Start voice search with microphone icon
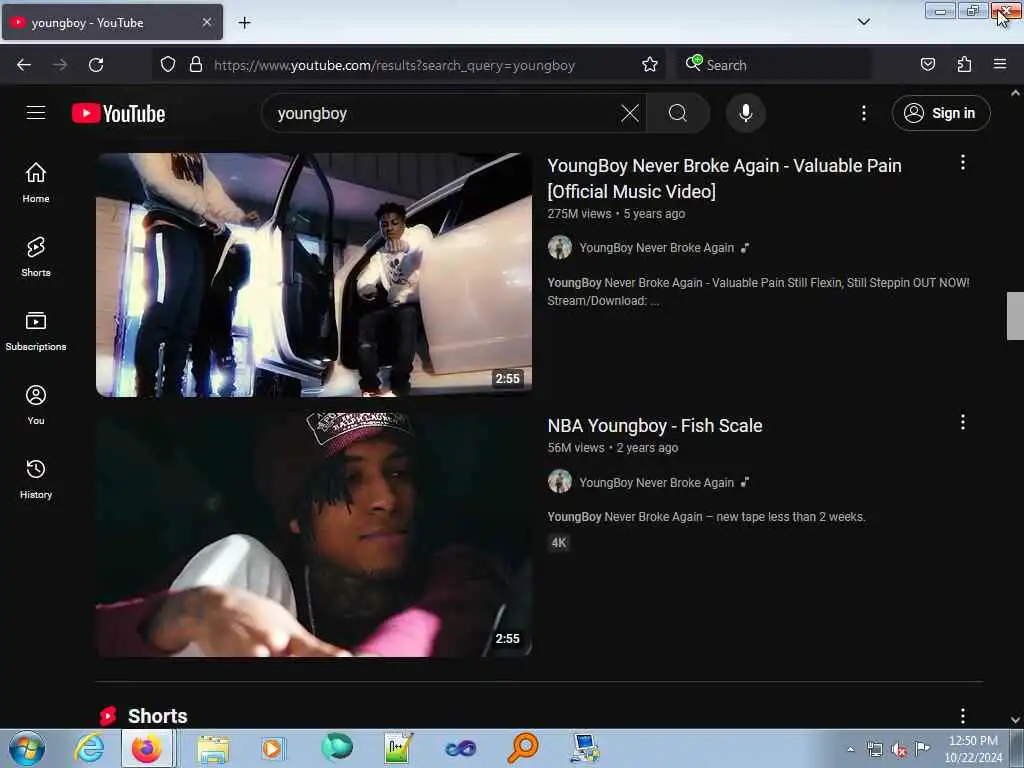Image resolution: width=1024 pixels, height=768 pixels. tap(745, 114)
